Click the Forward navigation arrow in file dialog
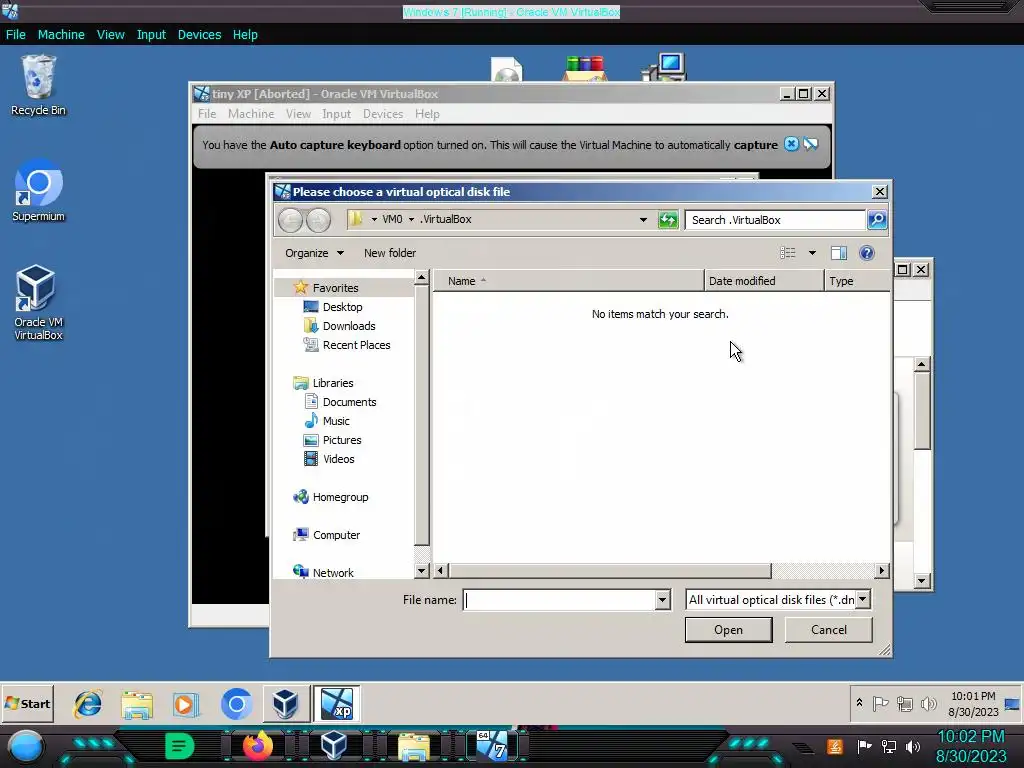Viewport: 1024px width, 768px height. point(318,220)
